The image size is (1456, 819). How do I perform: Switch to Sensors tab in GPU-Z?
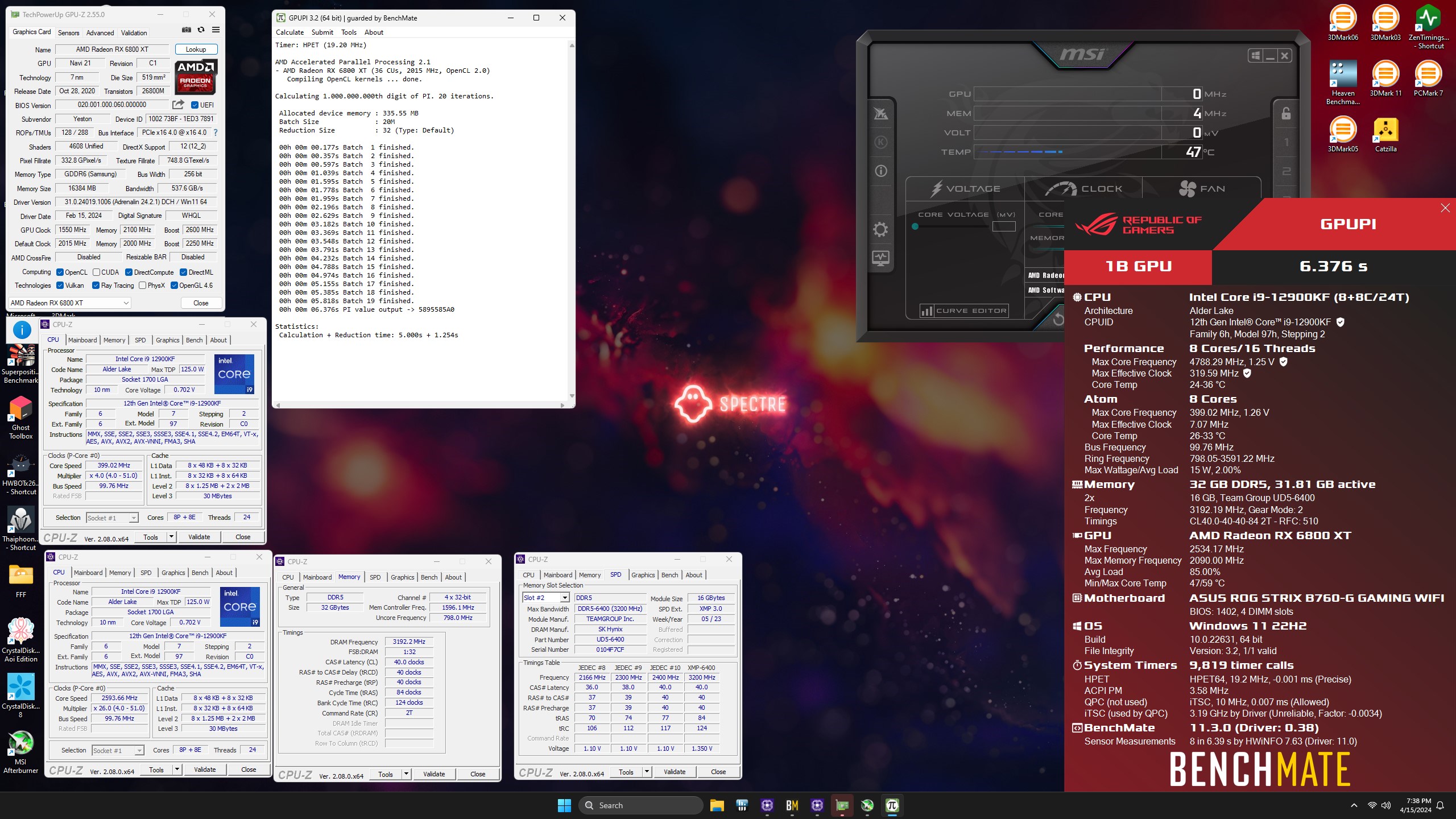click(68, 33)
